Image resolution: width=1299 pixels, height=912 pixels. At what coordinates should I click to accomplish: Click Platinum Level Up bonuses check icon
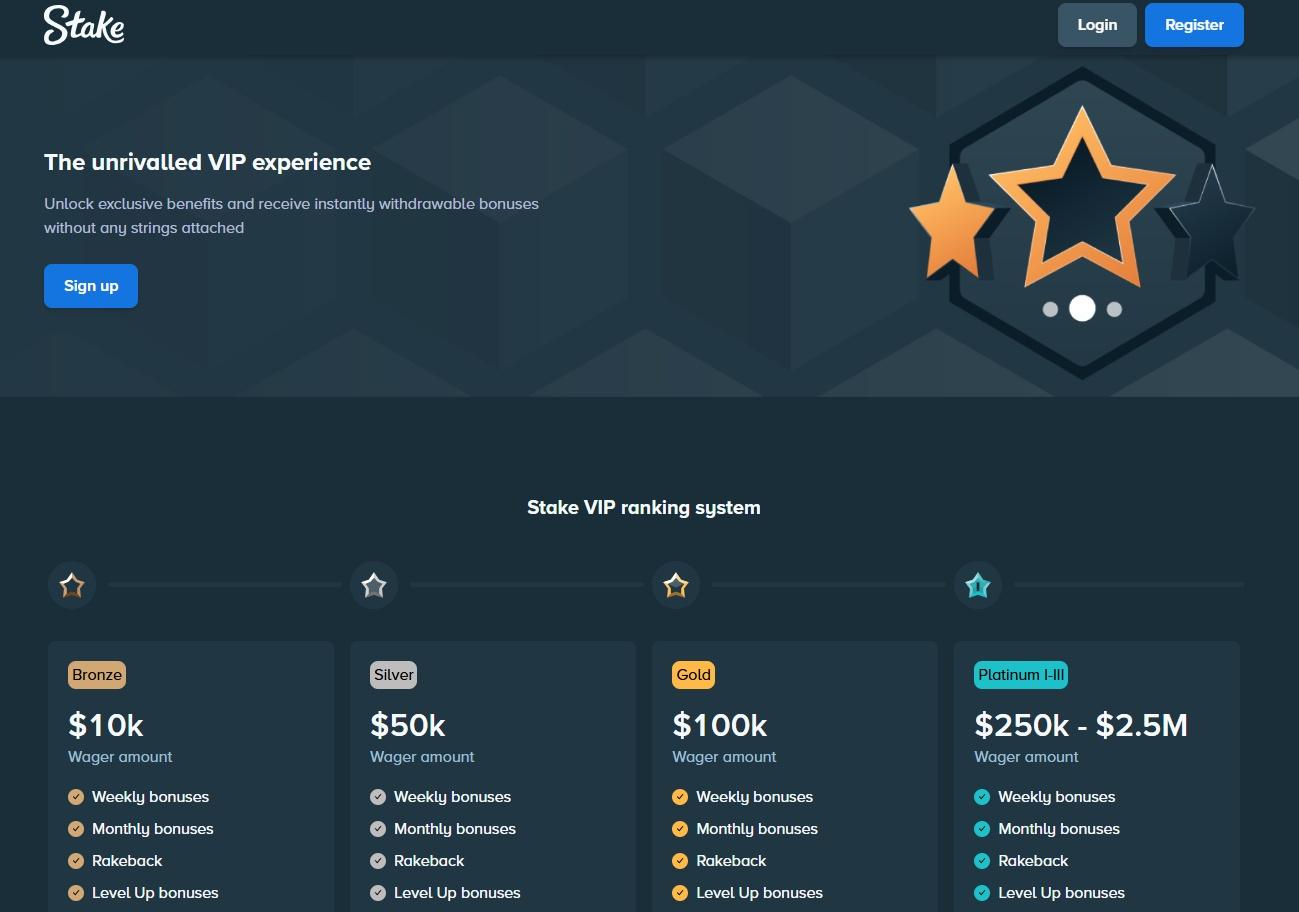pyautogui.click(x=982, y=893)
